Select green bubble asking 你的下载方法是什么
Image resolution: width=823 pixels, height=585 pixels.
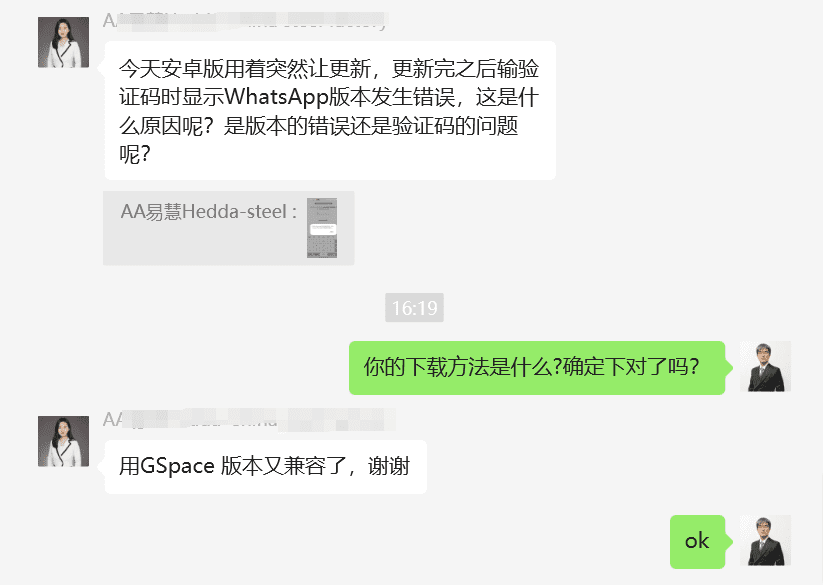[537, 368]
